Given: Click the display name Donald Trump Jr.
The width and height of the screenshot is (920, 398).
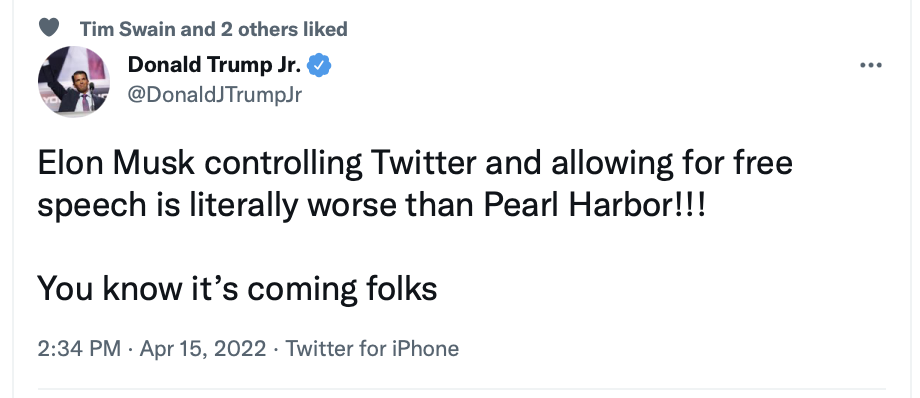Looking at the screenshot, I should [215, 65].
